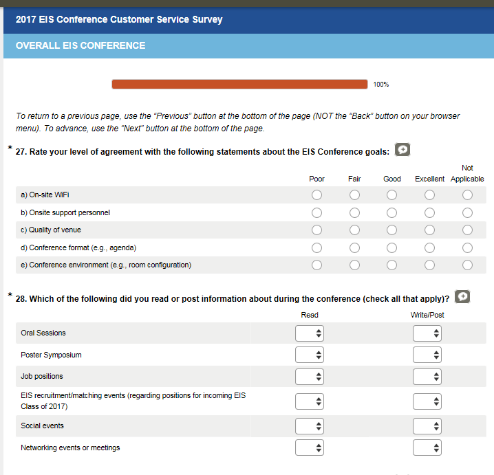This screenshot has height=475, width=494.
Task: Click the orange survey progress bar
Action: (x=240, y=84)
